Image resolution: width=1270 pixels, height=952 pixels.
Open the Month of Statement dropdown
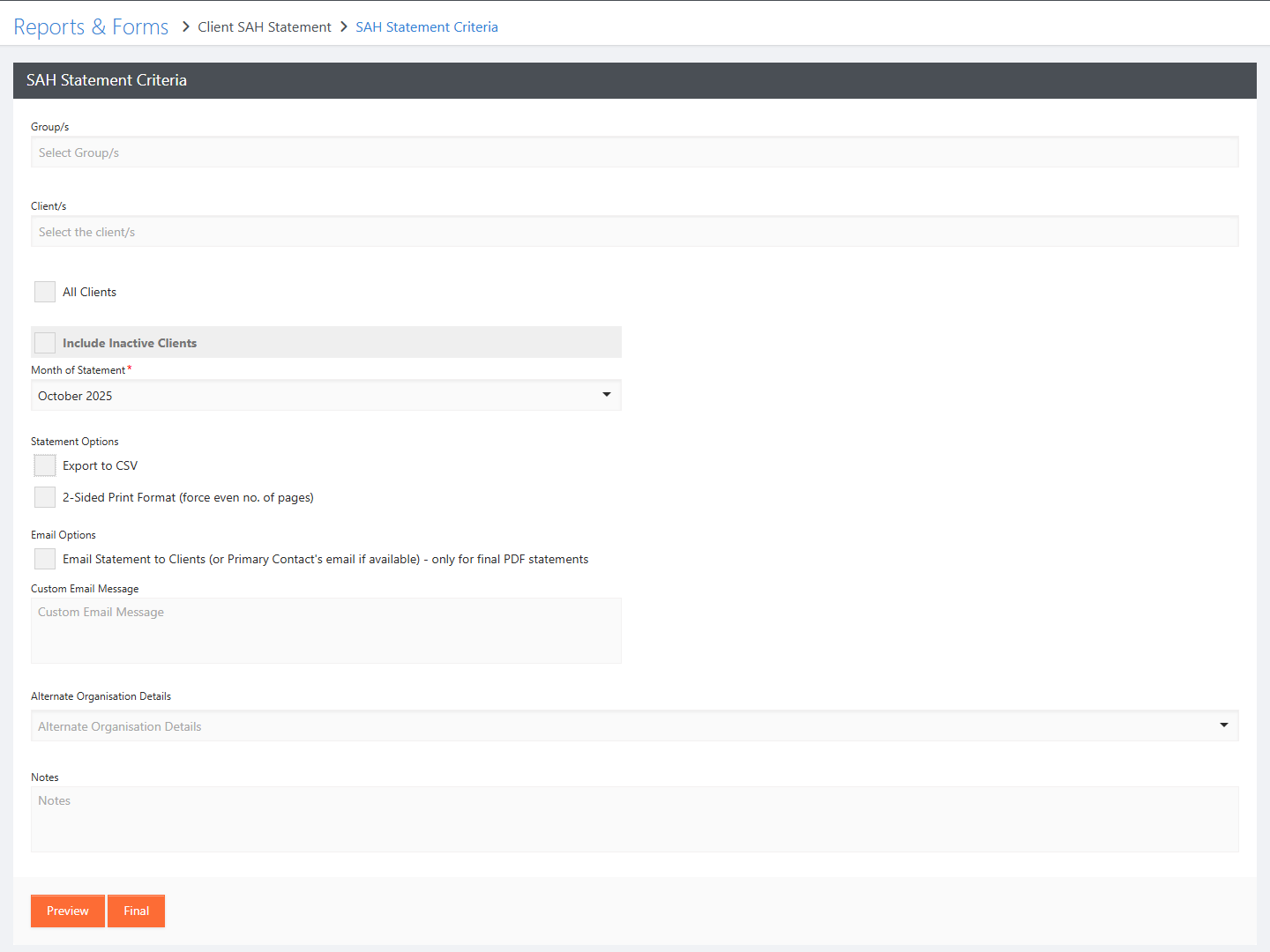pyautogui.click(x=326, y=396)
